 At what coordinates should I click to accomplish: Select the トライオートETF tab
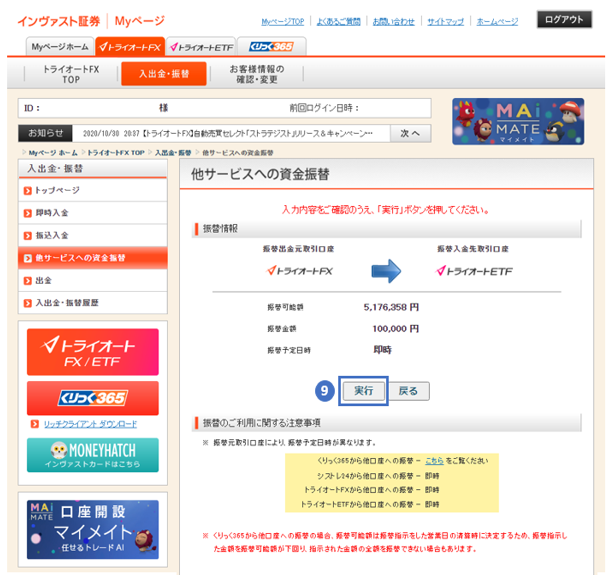(x=201, y=47)
